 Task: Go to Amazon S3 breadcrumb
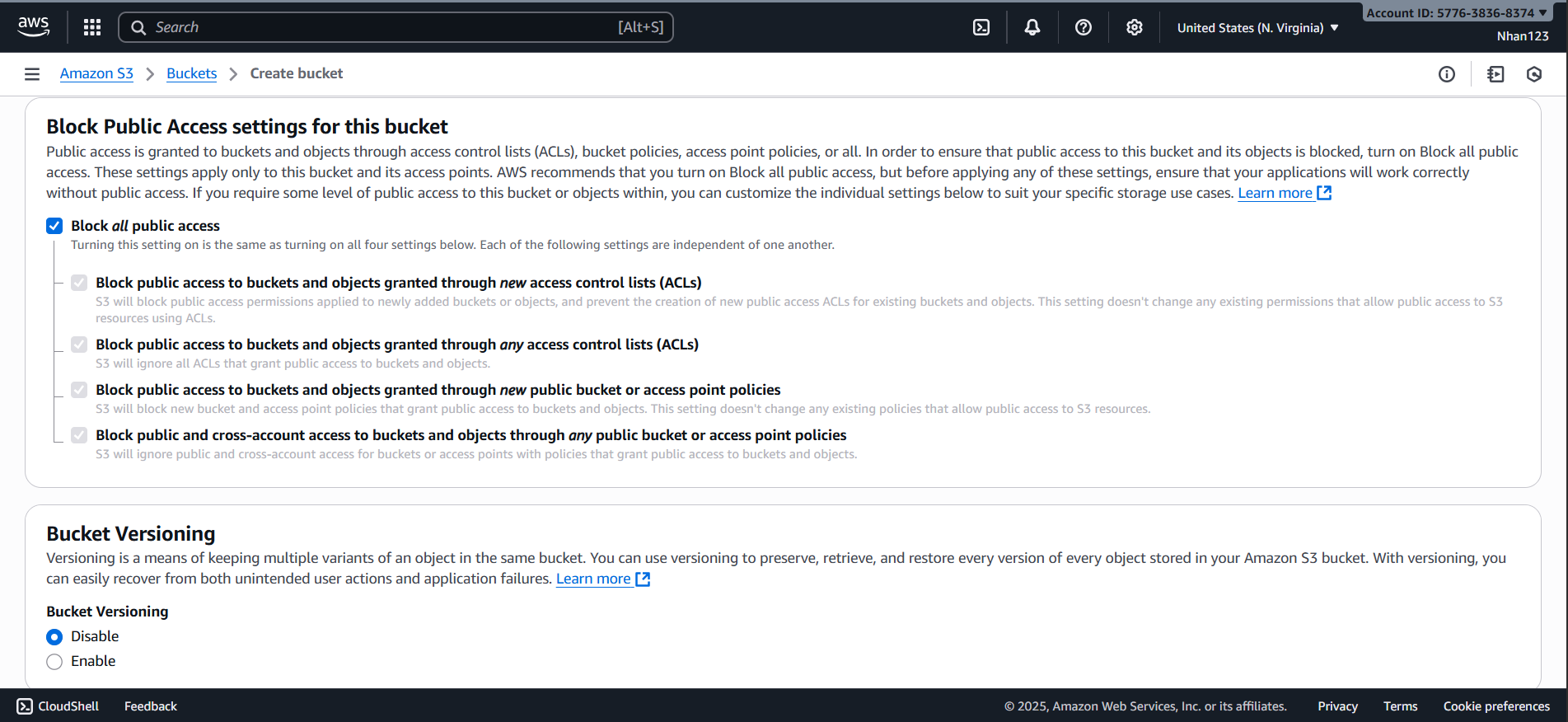pos(96,73)
